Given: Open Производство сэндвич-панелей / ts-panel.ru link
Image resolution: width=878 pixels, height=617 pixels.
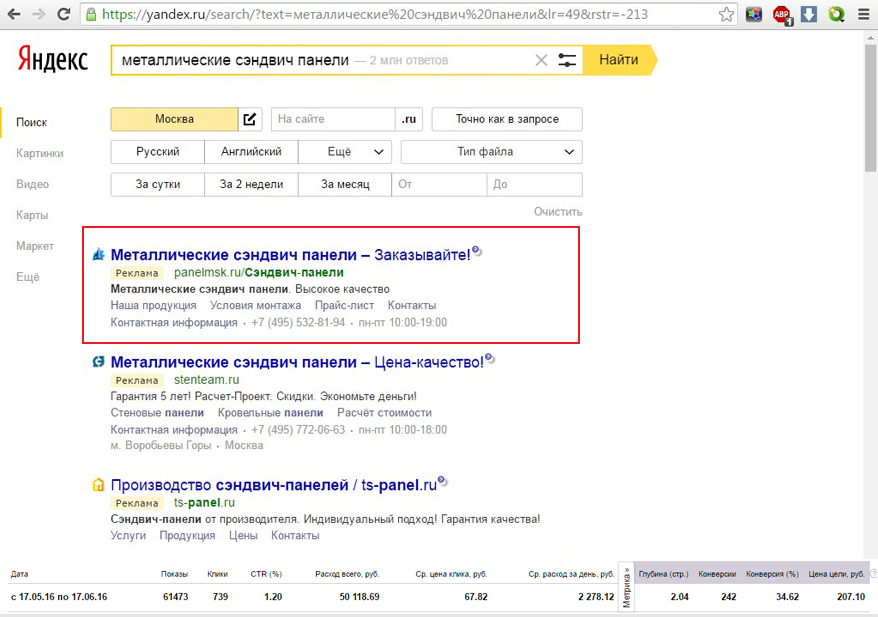Looking at the screenshot, I should (x=273, y=485).
